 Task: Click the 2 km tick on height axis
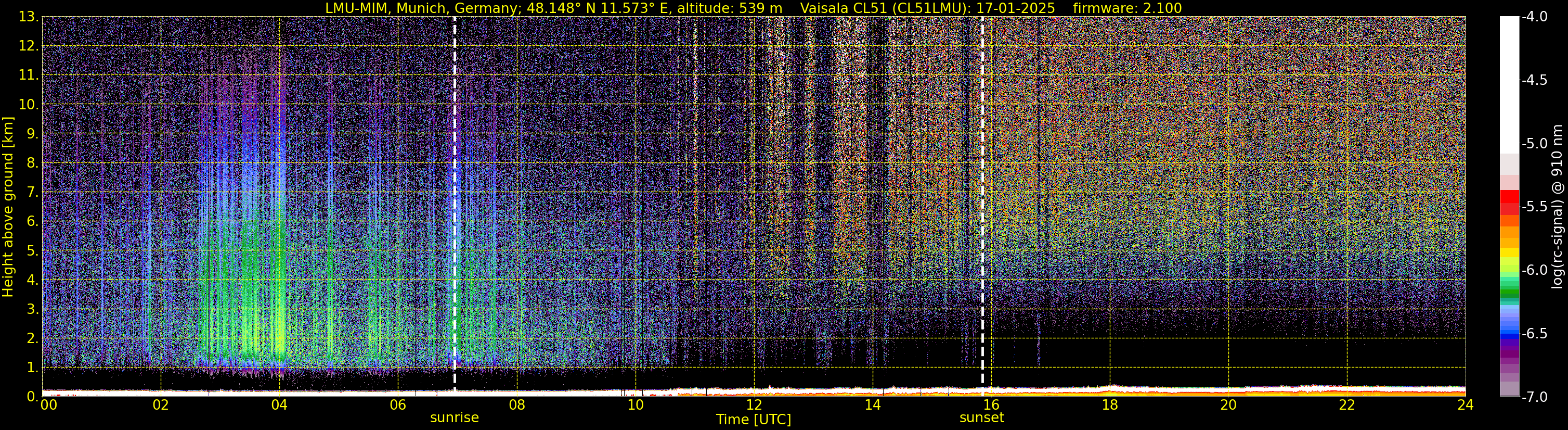(x=33, y=339)
